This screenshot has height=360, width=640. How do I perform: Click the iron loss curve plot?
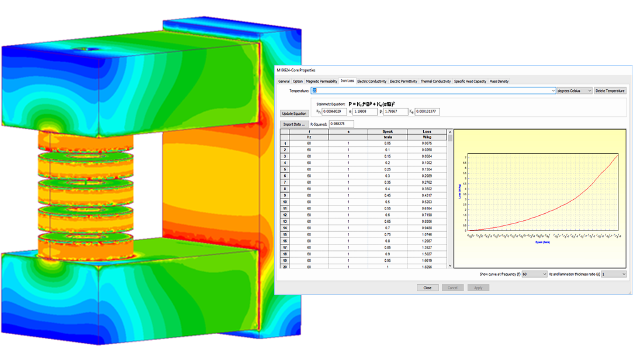tap(540, 199)
